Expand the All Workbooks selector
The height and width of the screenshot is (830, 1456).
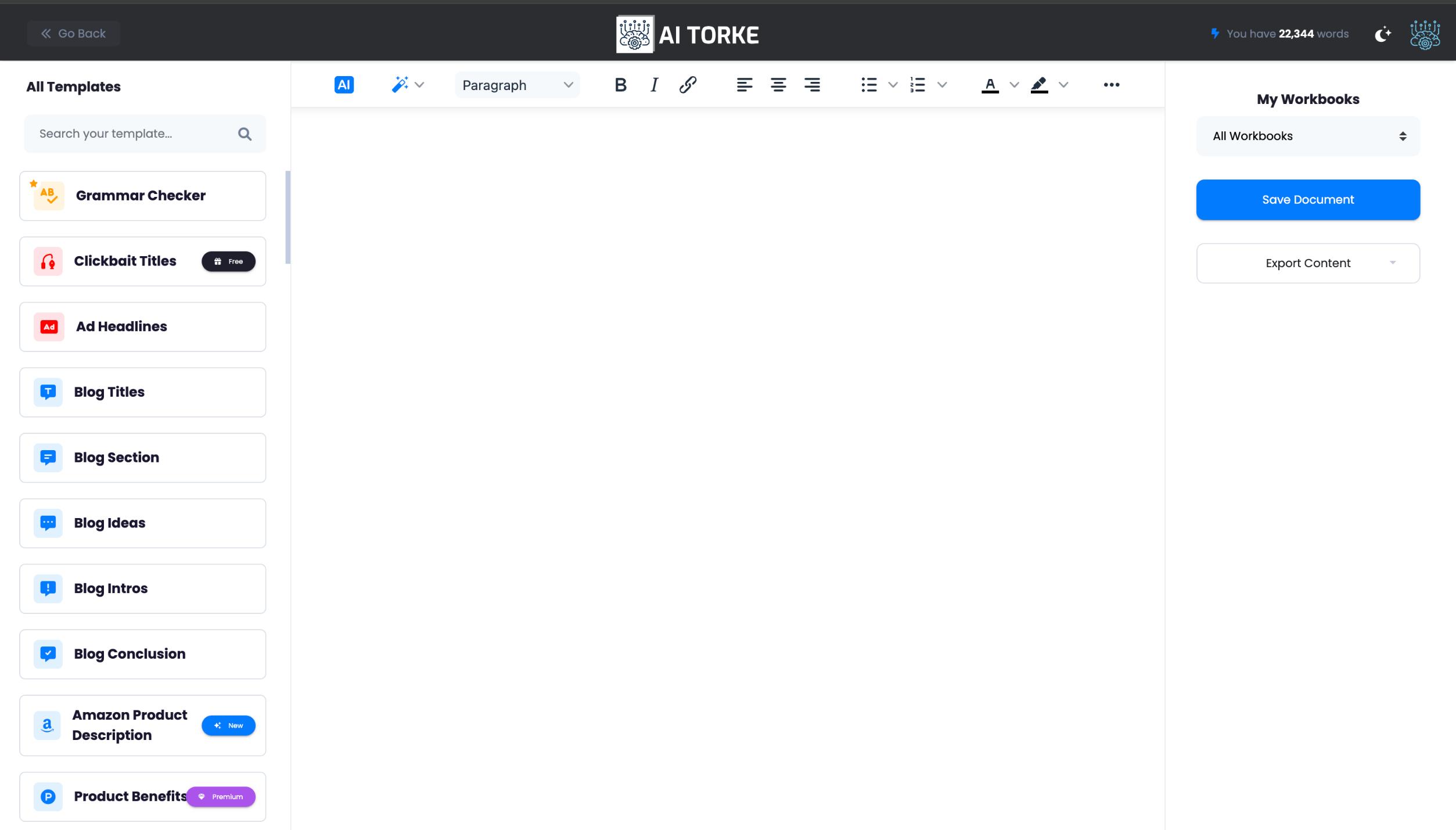click(1308, 136)
